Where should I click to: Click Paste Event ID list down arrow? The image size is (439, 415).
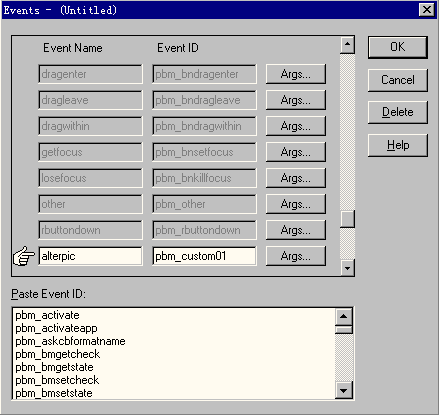[x=344, y=390]
